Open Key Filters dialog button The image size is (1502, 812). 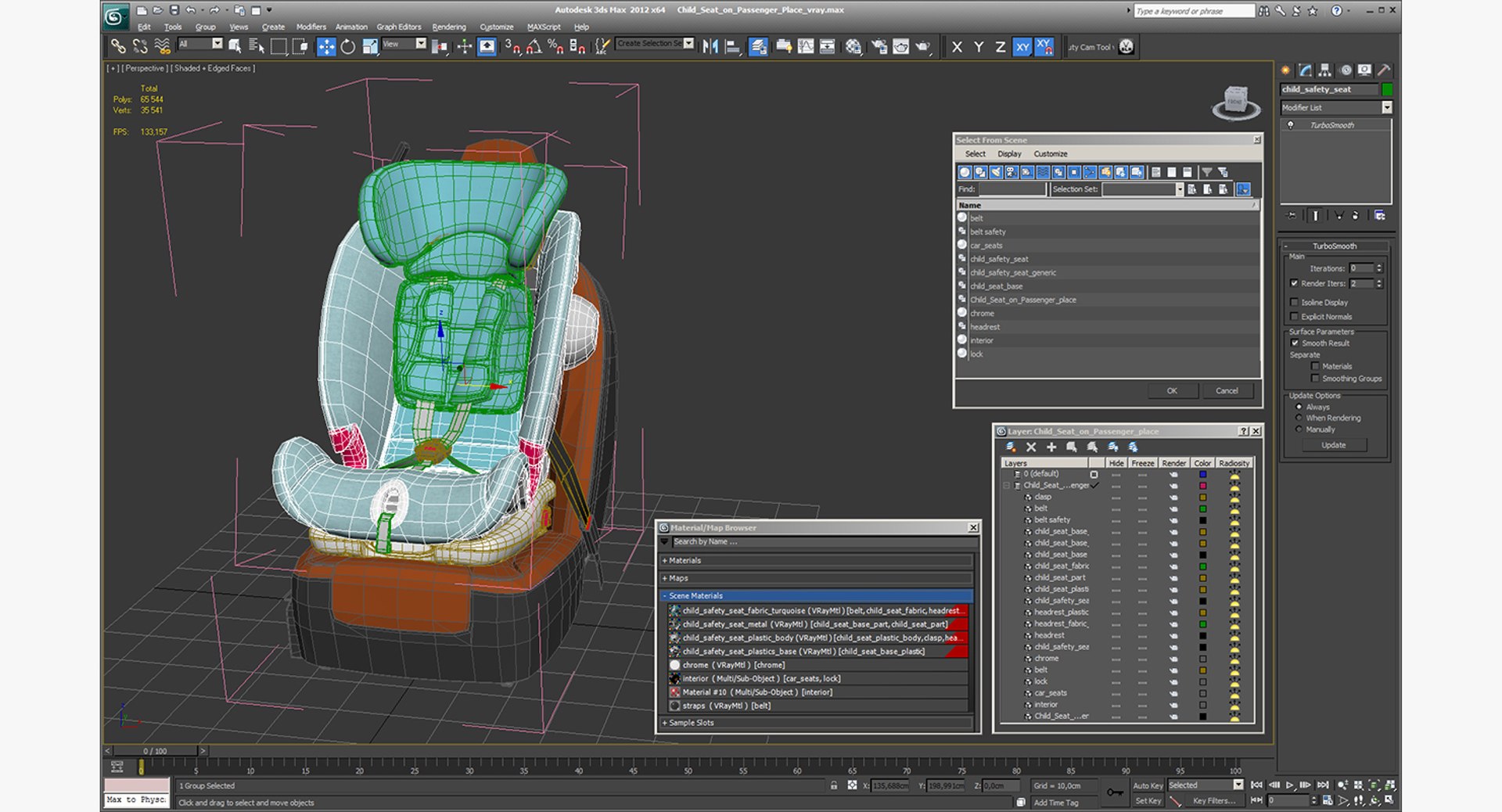click(x=1214, y=801)
